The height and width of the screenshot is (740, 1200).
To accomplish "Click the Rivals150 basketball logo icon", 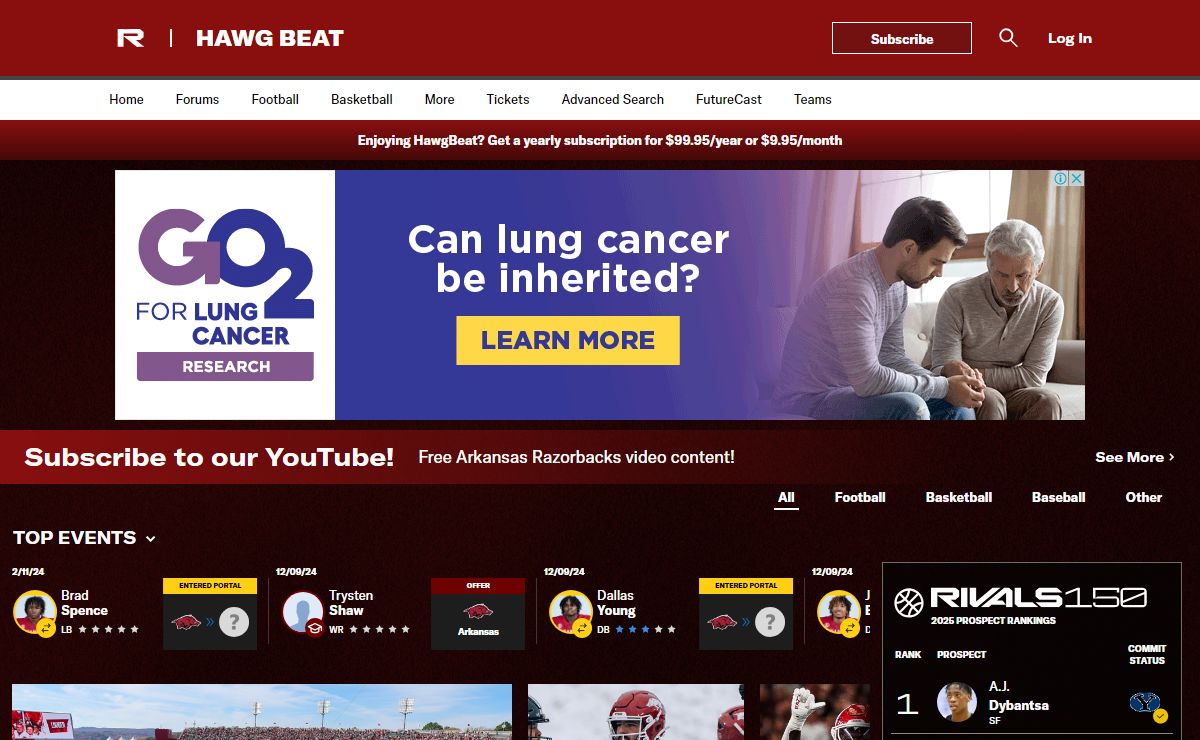I will (x=909, y=603).
